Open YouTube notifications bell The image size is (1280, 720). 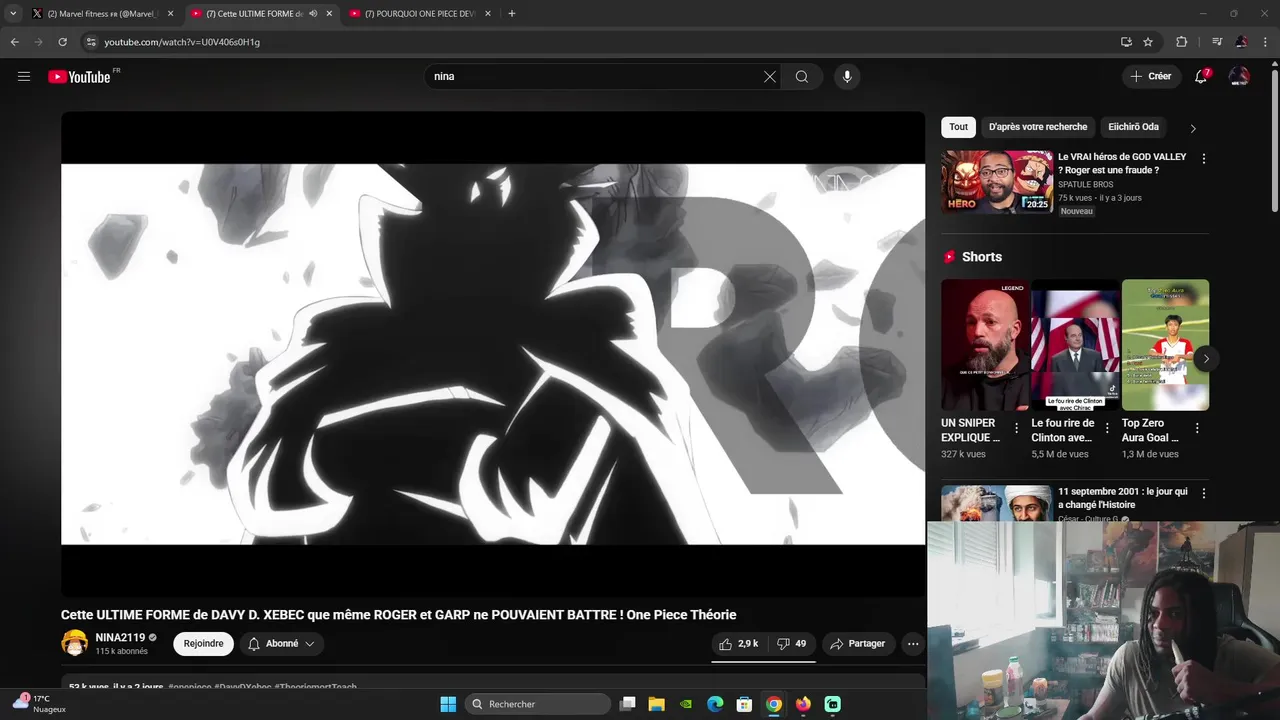pos(1202,76)
